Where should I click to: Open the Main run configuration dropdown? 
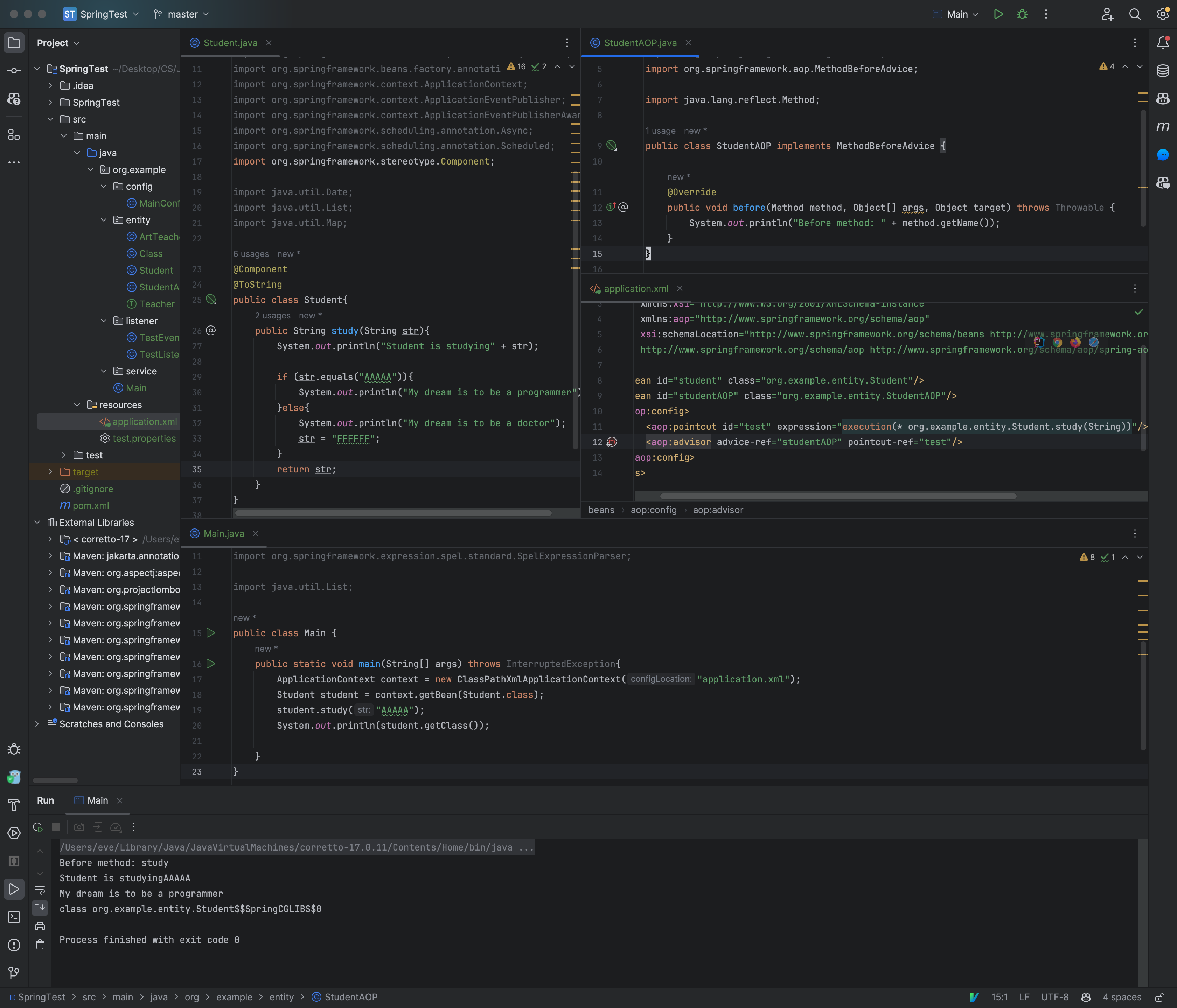click(955, 14)
